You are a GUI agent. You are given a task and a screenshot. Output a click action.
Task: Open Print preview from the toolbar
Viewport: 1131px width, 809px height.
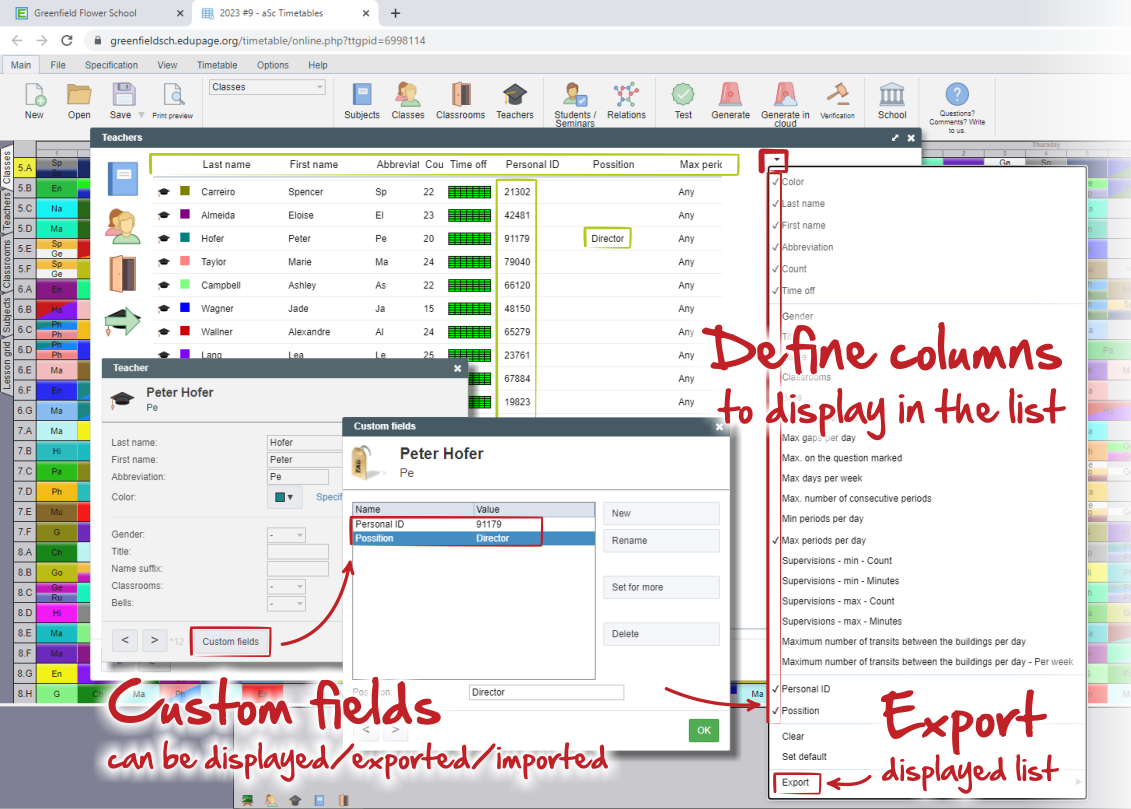coord(173,100)
